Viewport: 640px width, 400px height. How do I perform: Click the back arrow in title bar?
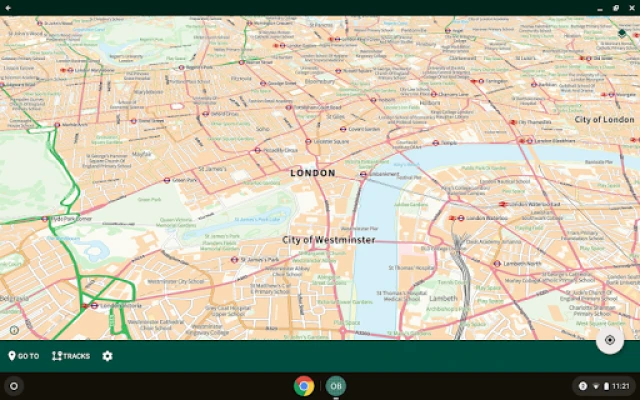8,8
